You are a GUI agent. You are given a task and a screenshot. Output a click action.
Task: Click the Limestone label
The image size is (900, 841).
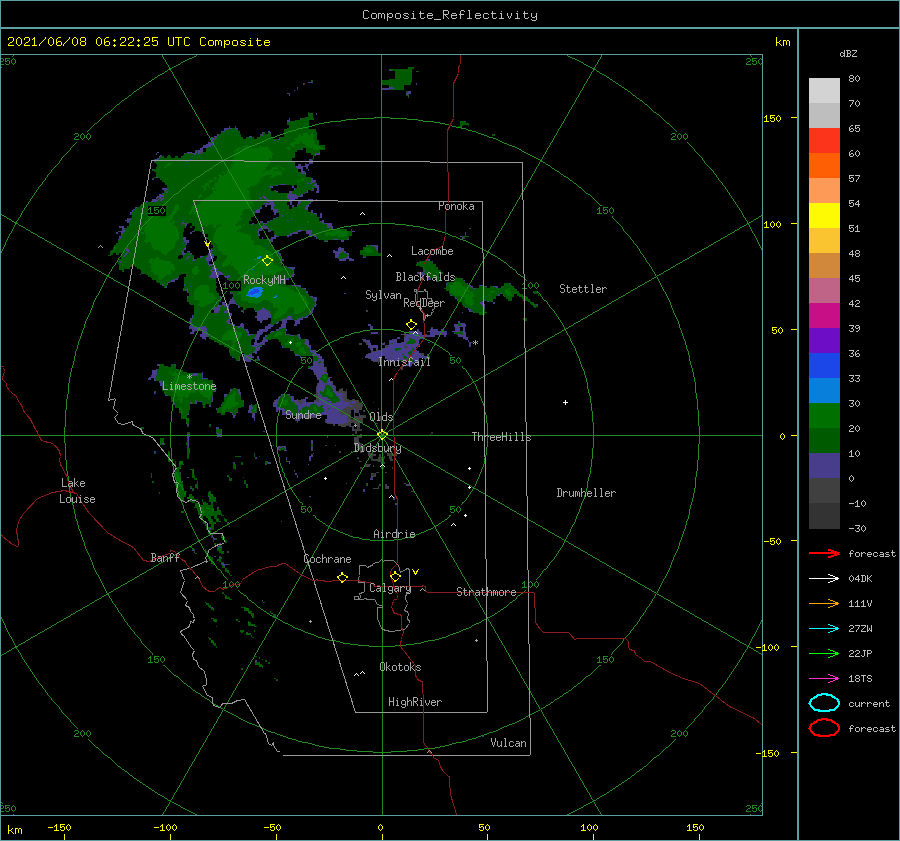tap(189, 386)
